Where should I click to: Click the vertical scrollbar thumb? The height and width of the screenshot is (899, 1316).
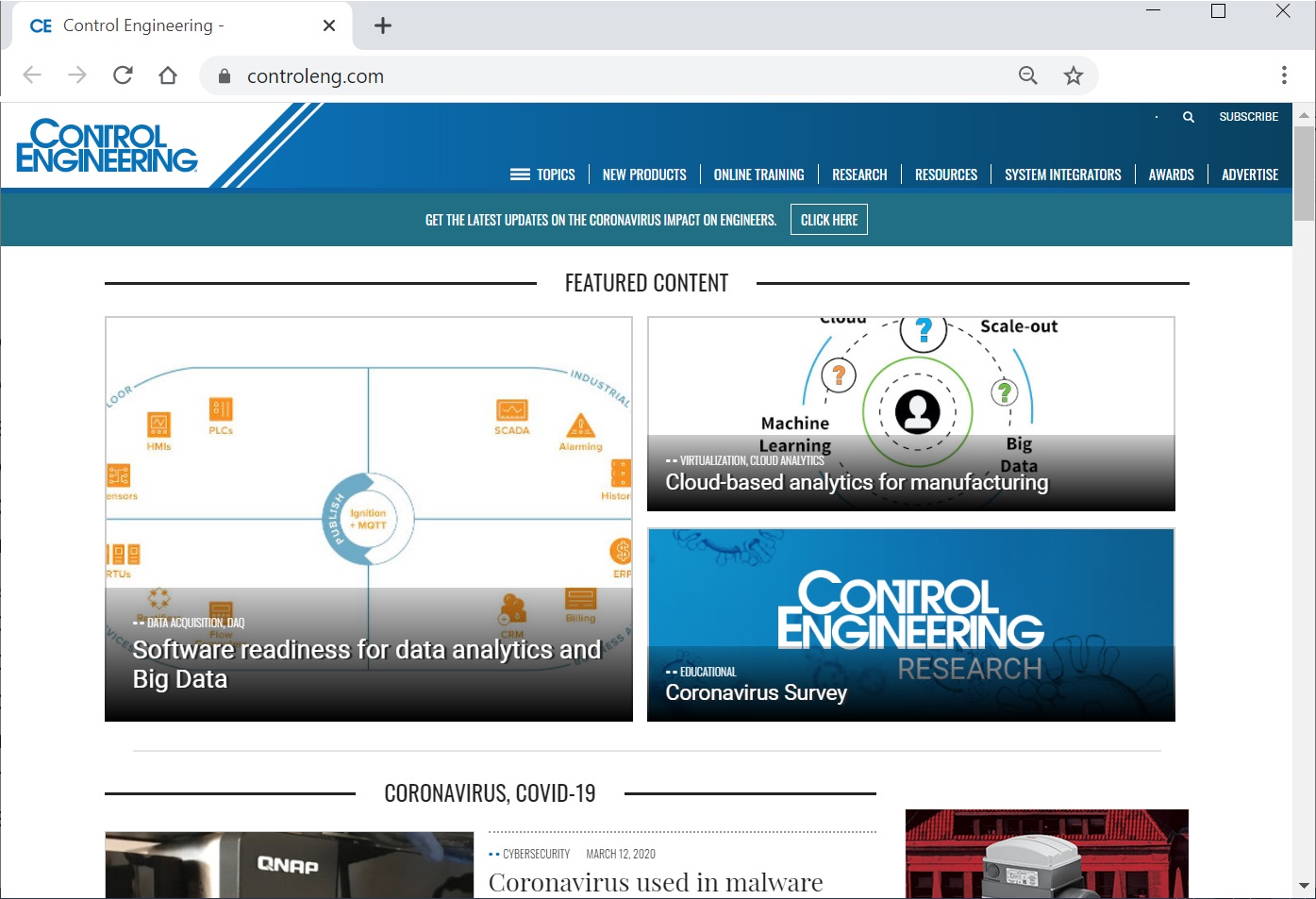(1305, 174)
